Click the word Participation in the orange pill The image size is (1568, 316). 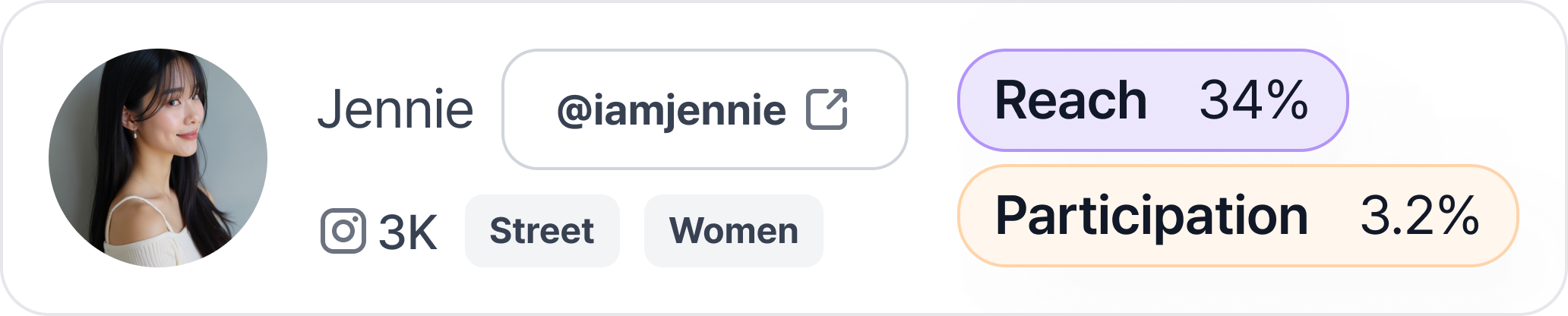[x=1151, y=216]
